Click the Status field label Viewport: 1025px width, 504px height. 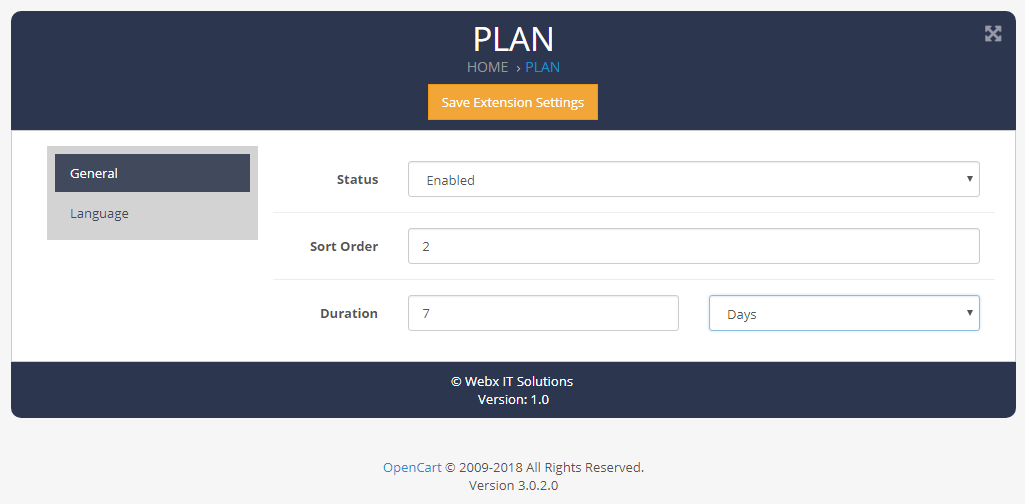point(358,179)
